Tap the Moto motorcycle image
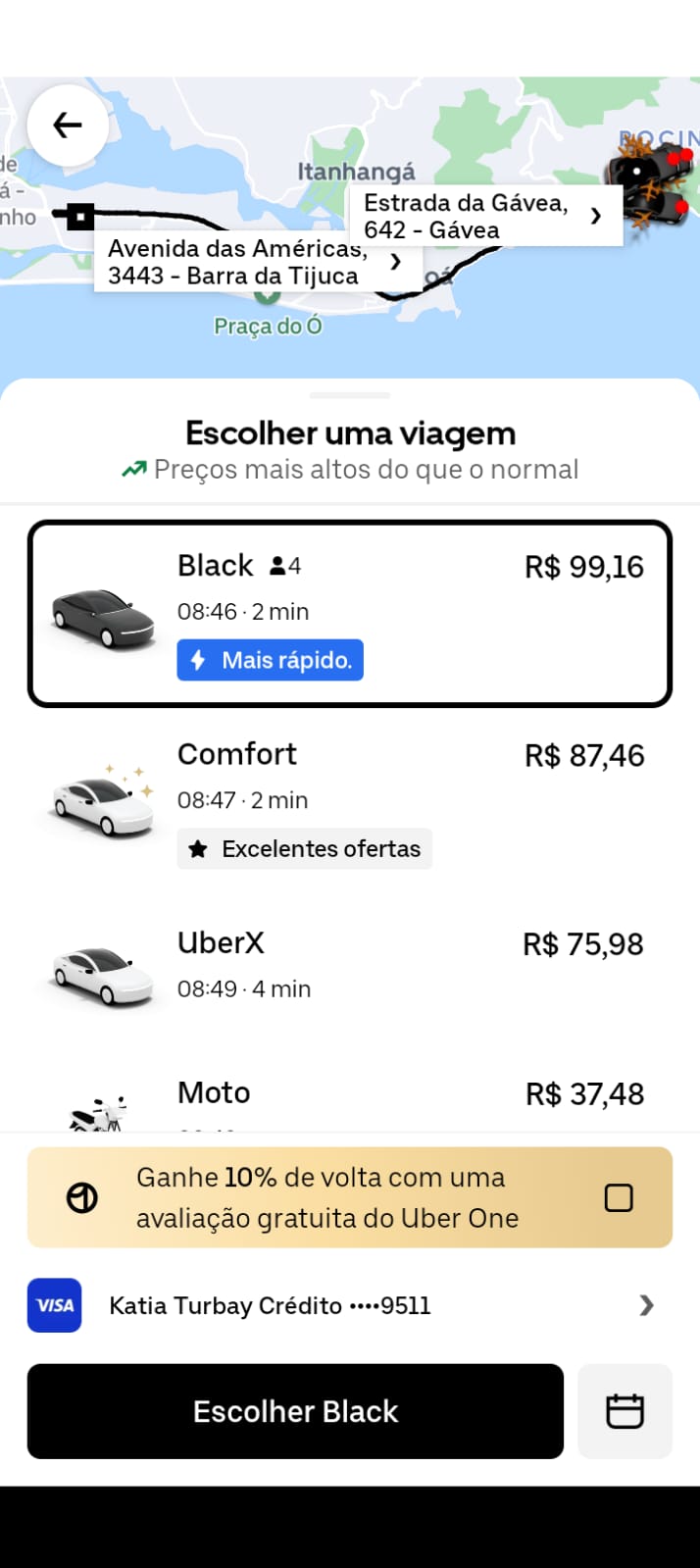The width and height of the screenshot is (700, 1568). pos(98,1114)
